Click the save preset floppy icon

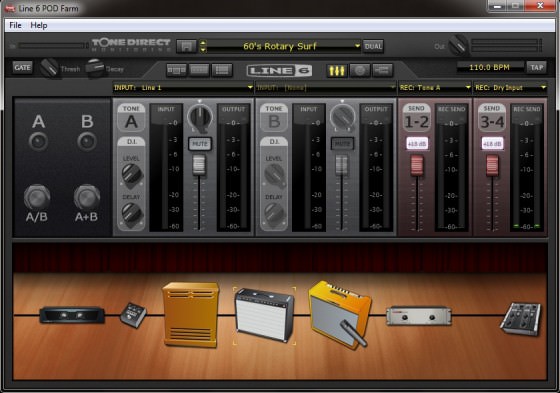pos(186,46)
